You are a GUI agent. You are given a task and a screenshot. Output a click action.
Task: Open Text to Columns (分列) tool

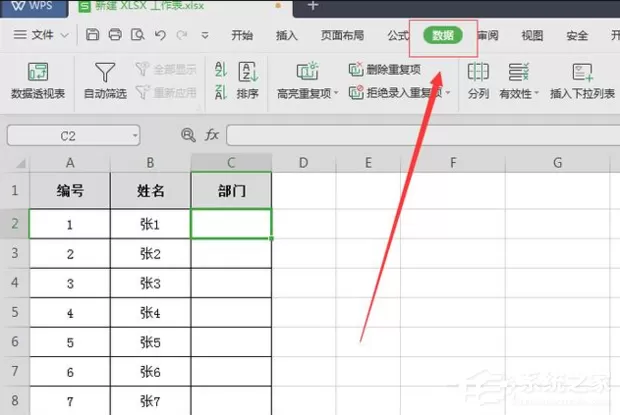click(478, 81)
